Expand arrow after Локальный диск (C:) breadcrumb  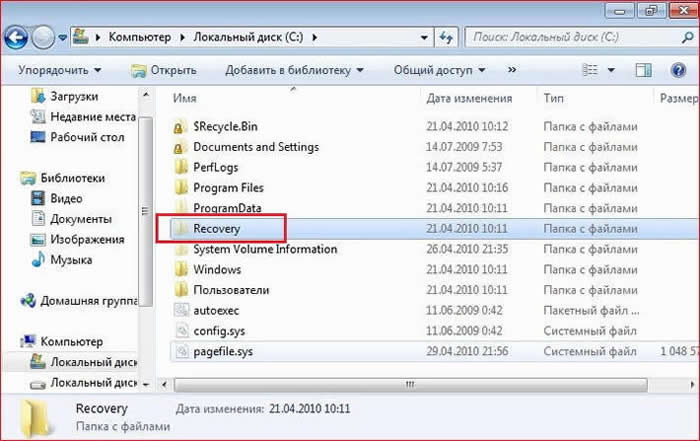tap(315, 37)
